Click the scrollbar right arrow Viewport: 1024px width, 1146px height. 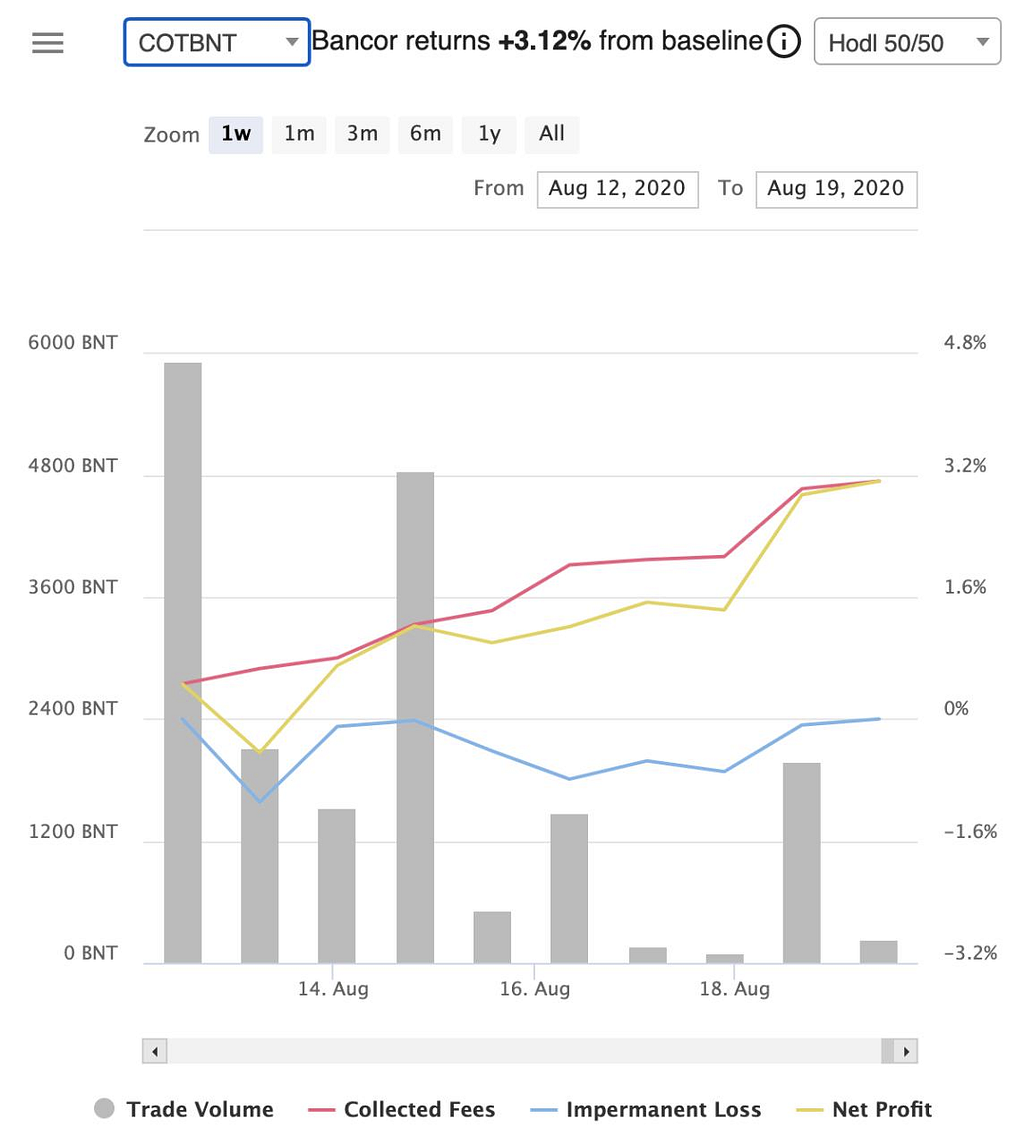[906, 1051]
